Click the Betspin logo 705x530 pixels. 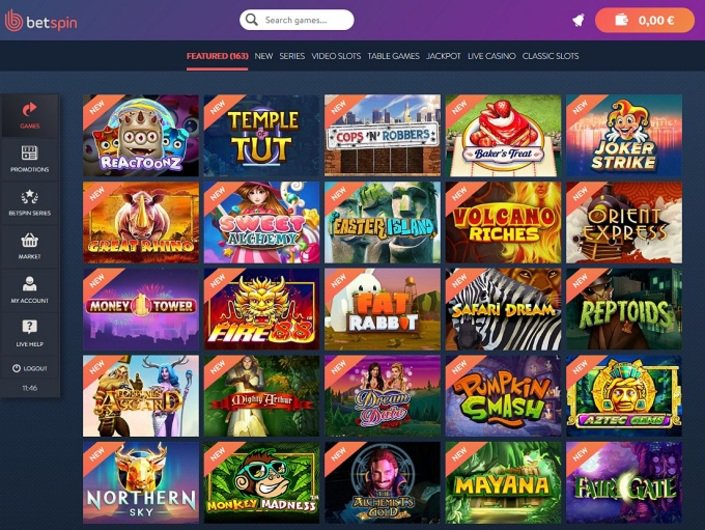point(40,21)
